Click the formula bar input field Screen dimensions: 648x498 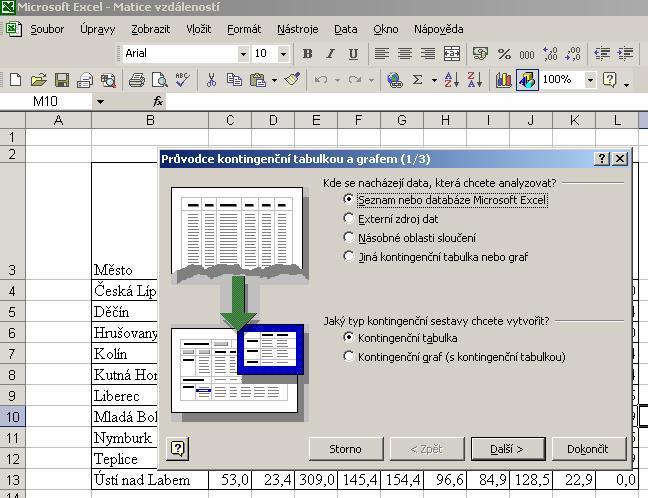(406, 101)
